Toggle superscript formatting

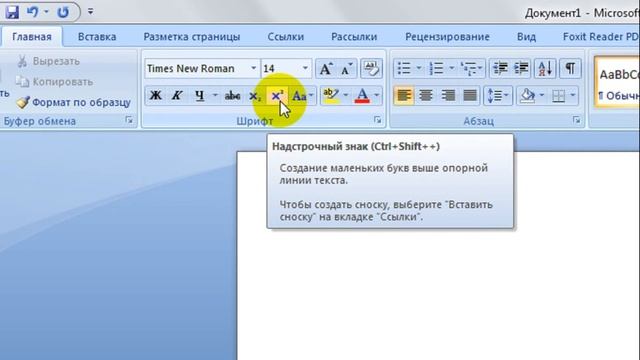(277, 96)
